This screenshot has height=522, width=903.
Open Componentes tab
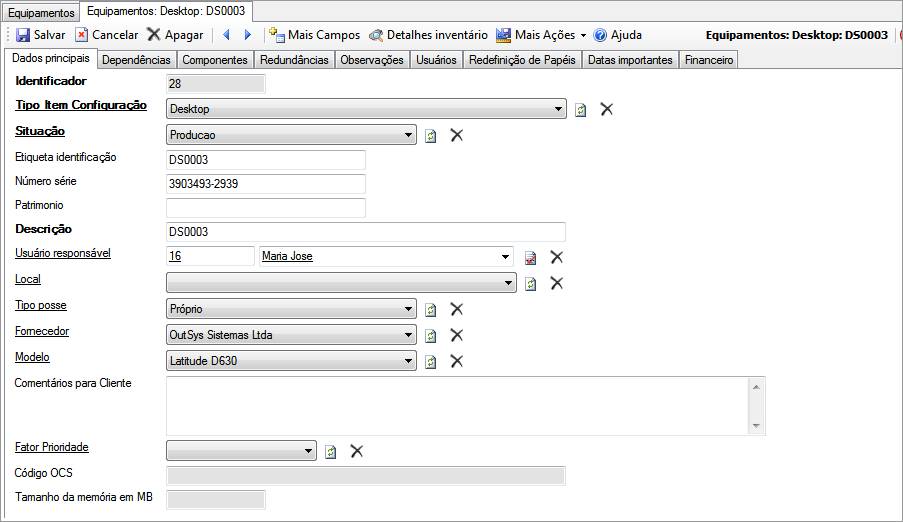pos(215,60)
